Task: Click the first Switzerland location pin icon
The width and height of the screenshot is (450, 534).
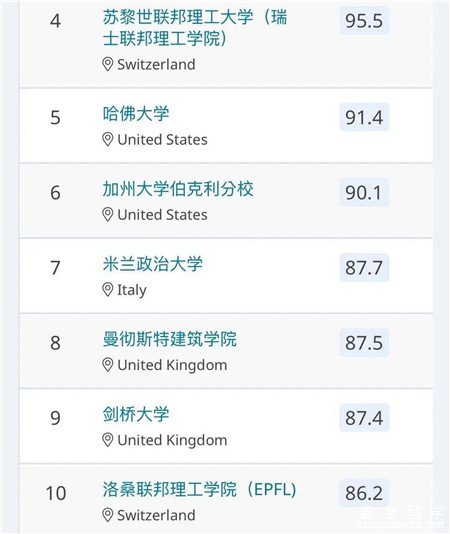Action: point(108,64)
